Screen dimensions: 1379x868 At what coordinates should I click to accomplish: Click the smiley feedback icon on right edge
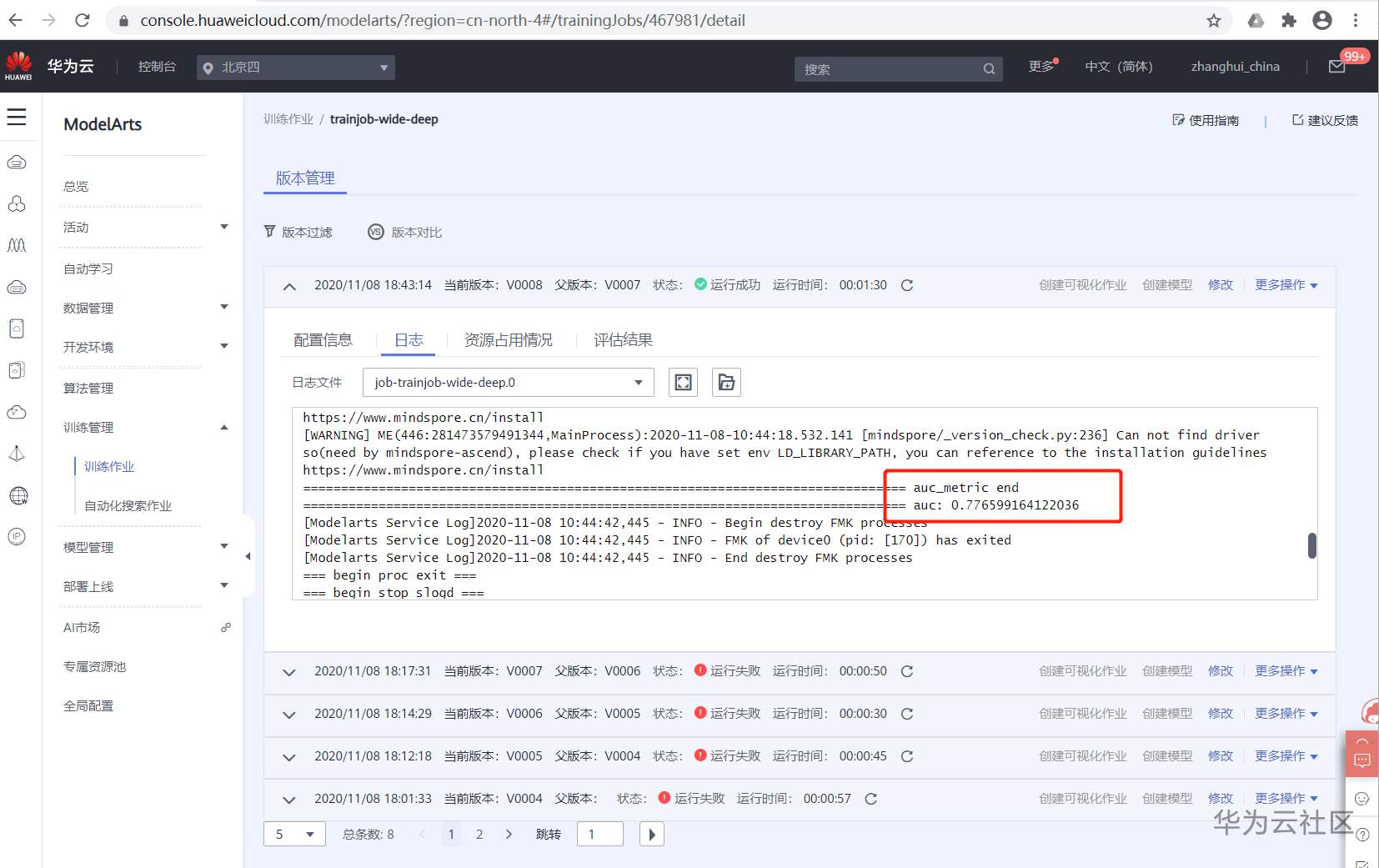click(x=1362, y=799)
